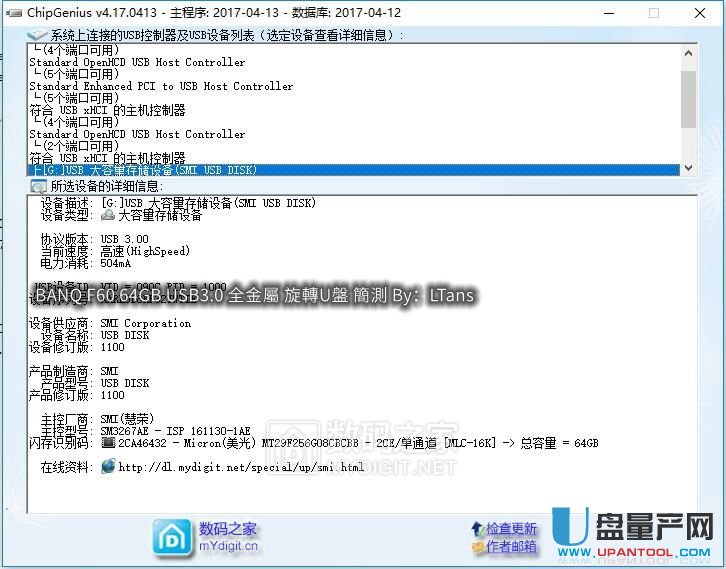This screenshot has width=726, height=569.
Task: Click the check for updates arrow icon
Action: (x=477, y=528)
